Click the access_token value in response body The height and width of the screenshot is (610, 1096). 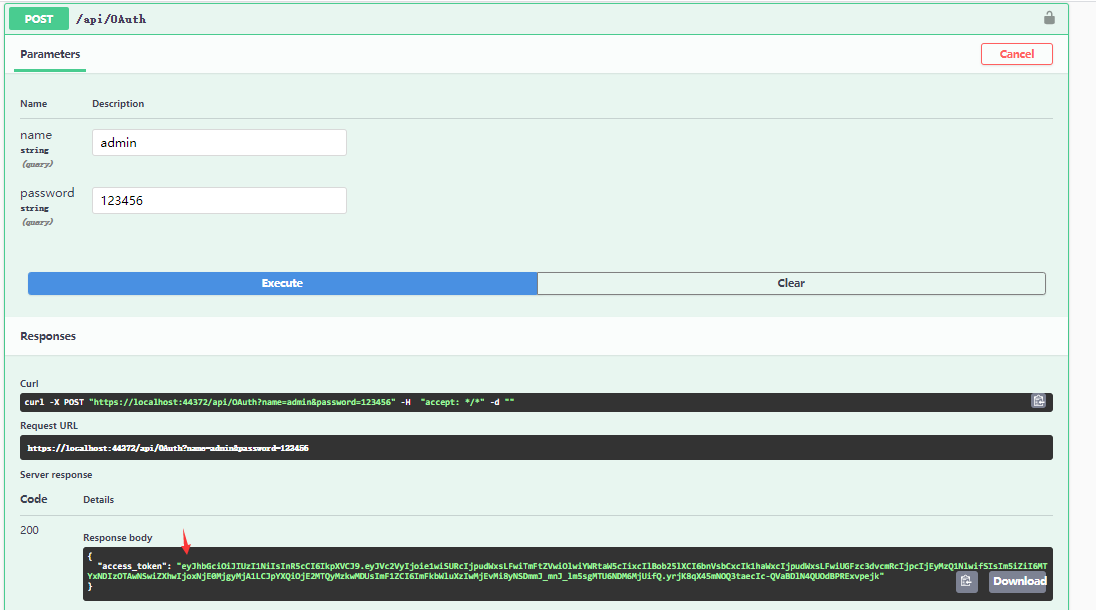[x=568, y=572]
